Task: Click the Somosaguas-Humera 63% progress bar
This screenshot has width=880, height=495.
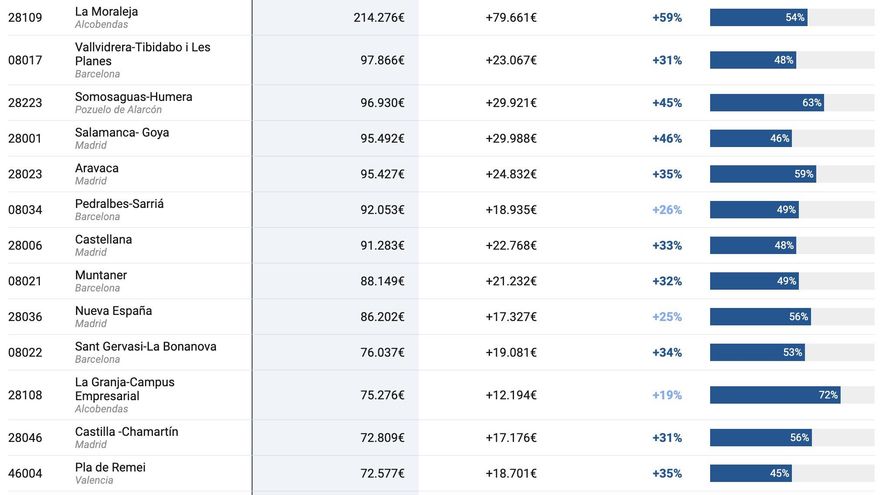Action: point(766,103)
